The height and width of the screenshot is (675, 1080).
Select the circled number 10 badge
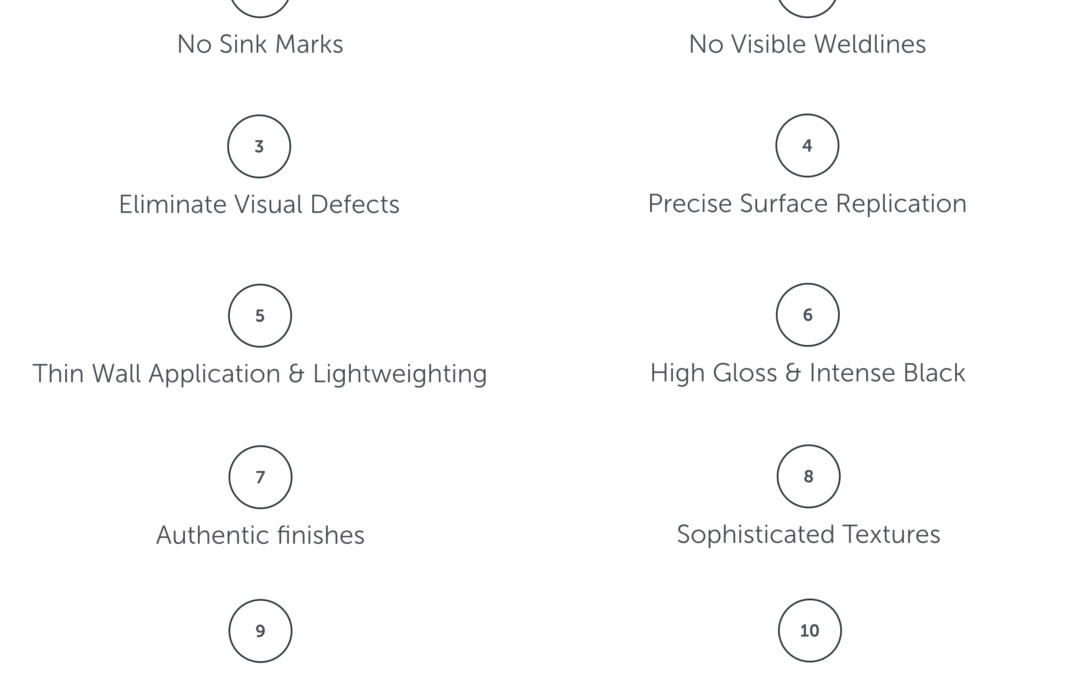809,630
